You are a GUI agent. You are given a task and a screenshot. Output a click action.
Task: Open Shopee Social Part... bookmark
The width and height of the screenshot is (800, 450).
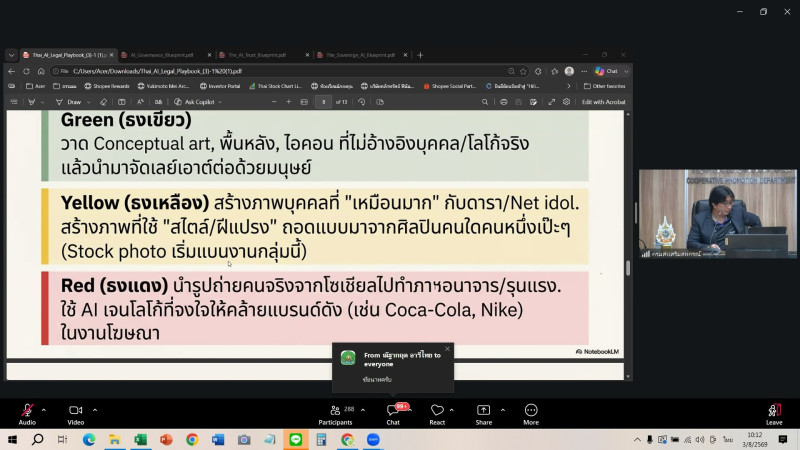(x=449, y=86)
